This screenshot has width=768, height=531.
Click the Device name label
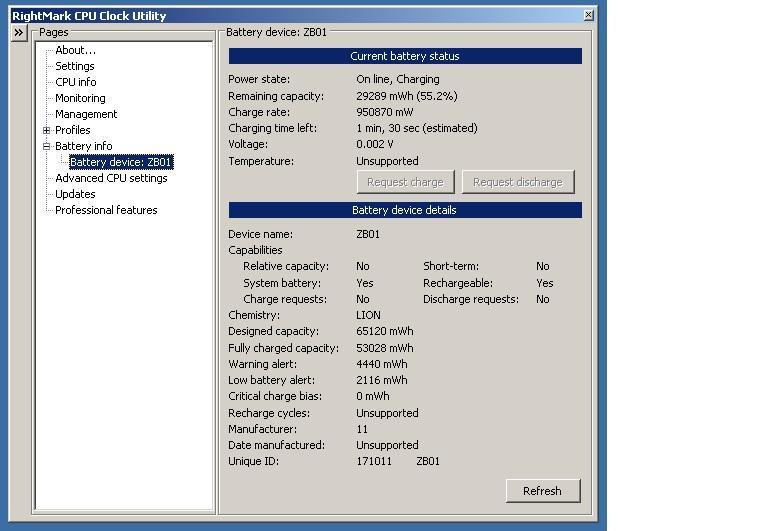(x=261, y=235)
